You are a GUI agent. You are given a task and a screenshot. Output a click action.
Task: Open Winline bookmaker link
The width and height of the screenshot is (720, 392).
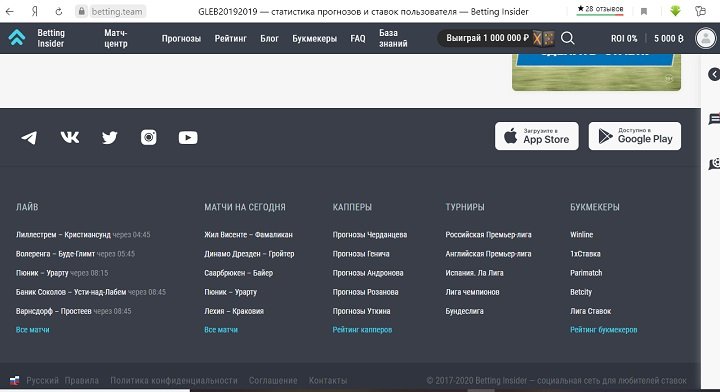(x=581, y=235)
